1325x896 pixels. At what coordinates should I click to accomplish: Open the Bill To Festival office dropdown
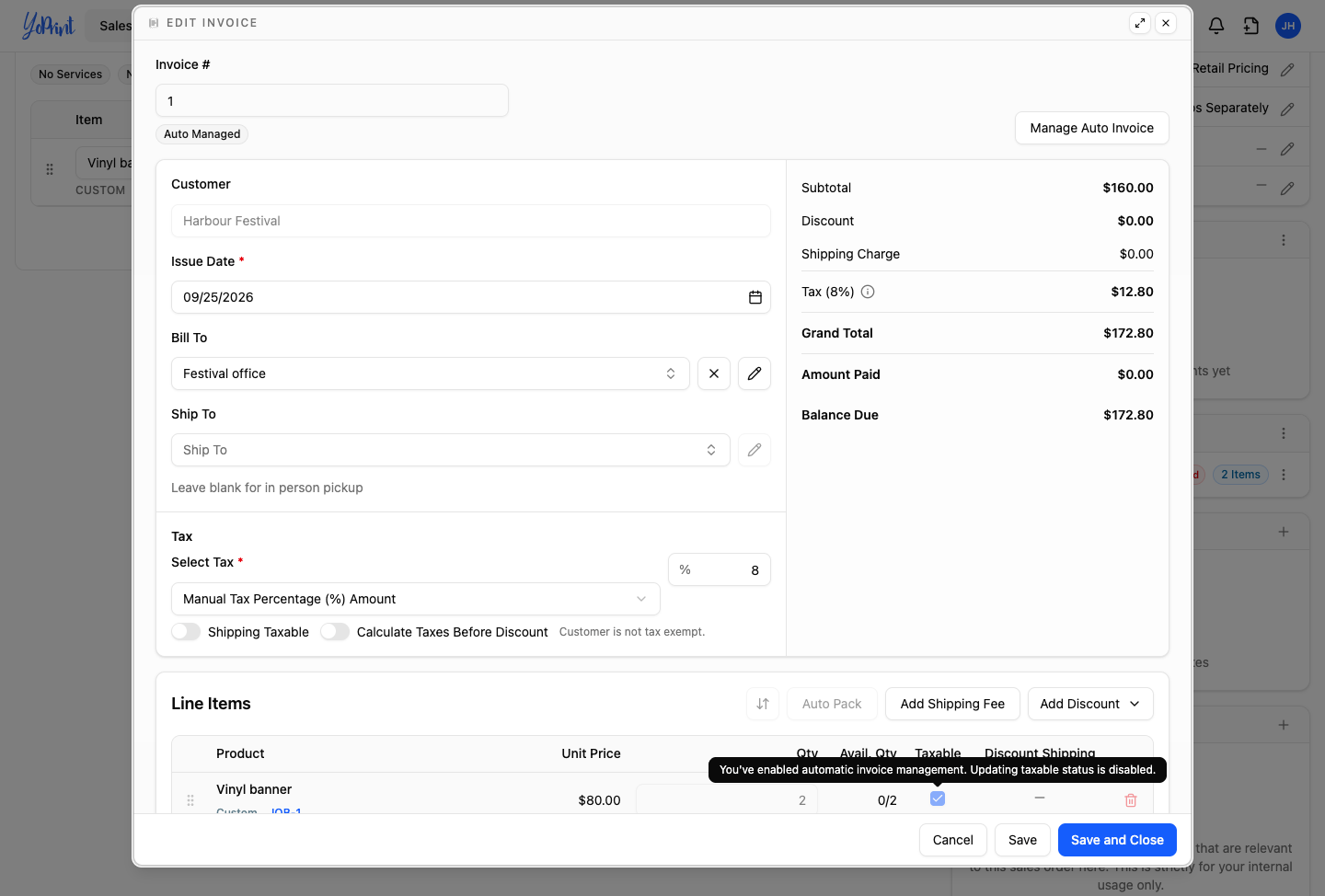pyautogui.click(x=431, y=373)
